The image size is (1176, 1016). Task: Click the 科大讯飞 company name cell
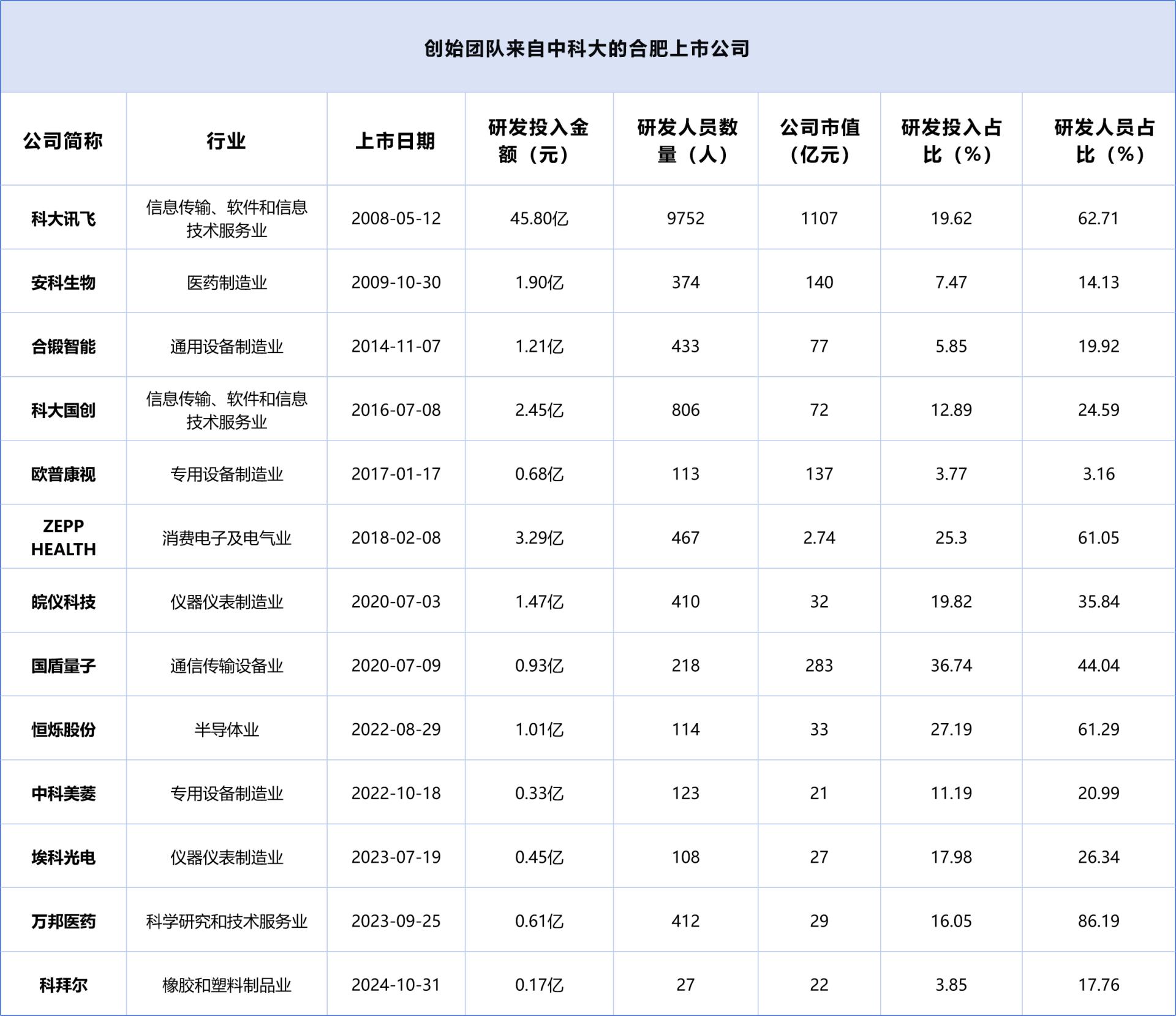(x=63, y=219)
